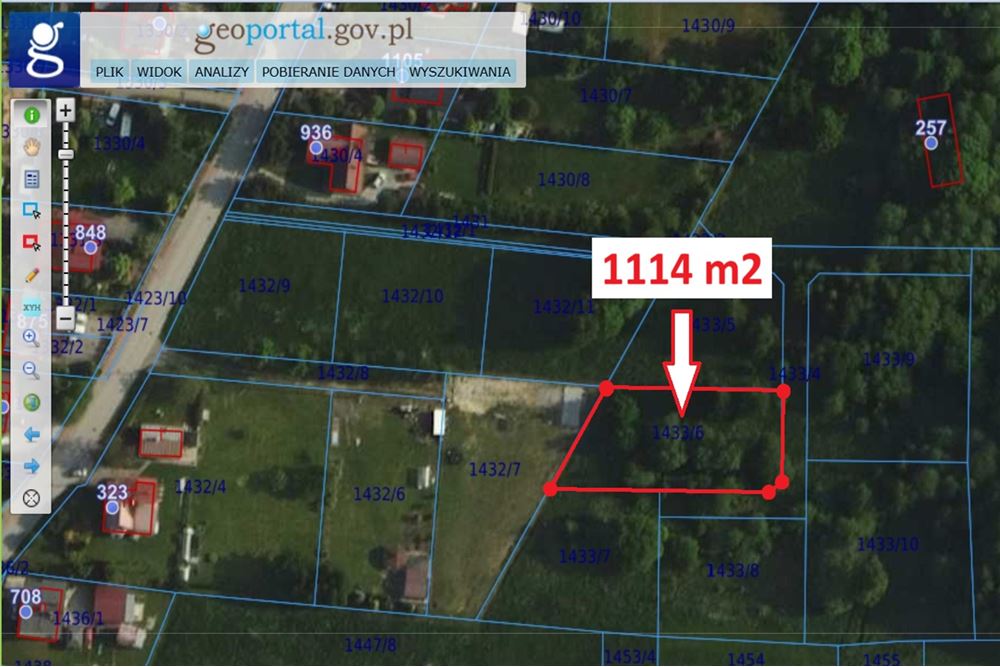Go to previous map view arrow
Screen dimensions: 1000x667
pyautogui.click(x=31, y=434)
